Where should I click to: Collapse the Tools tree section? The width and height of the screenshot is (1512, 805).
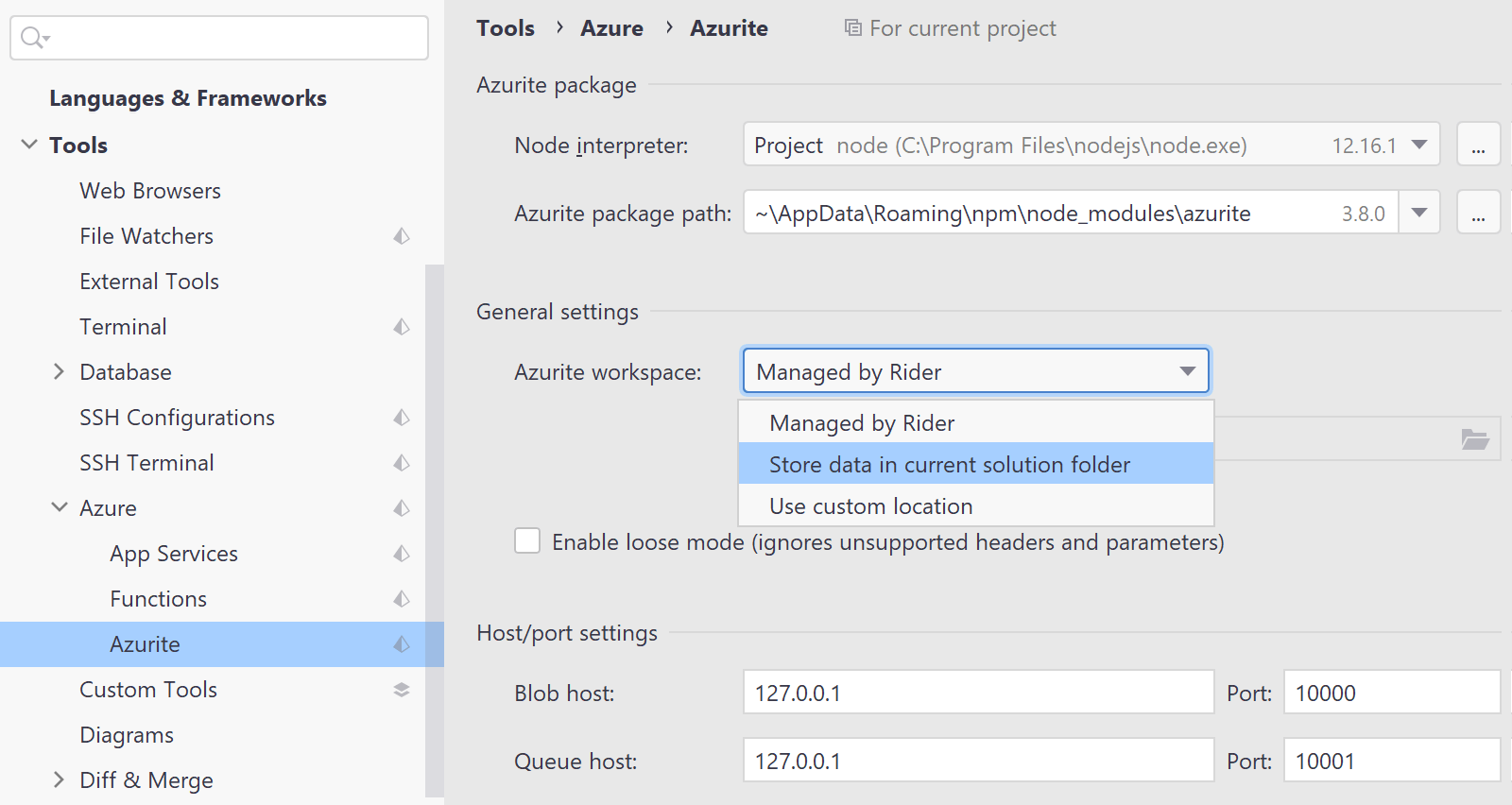[x=29, y=145]
